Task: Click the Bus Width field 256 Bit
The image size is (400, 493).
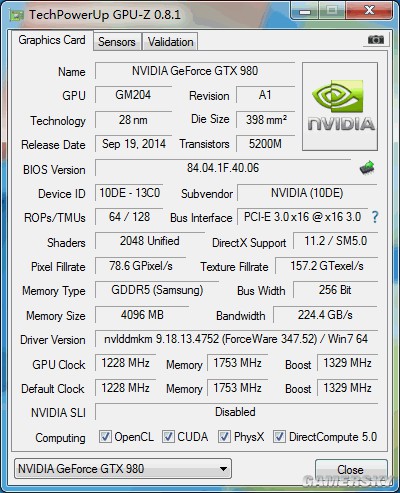Action: pos(335,290)
